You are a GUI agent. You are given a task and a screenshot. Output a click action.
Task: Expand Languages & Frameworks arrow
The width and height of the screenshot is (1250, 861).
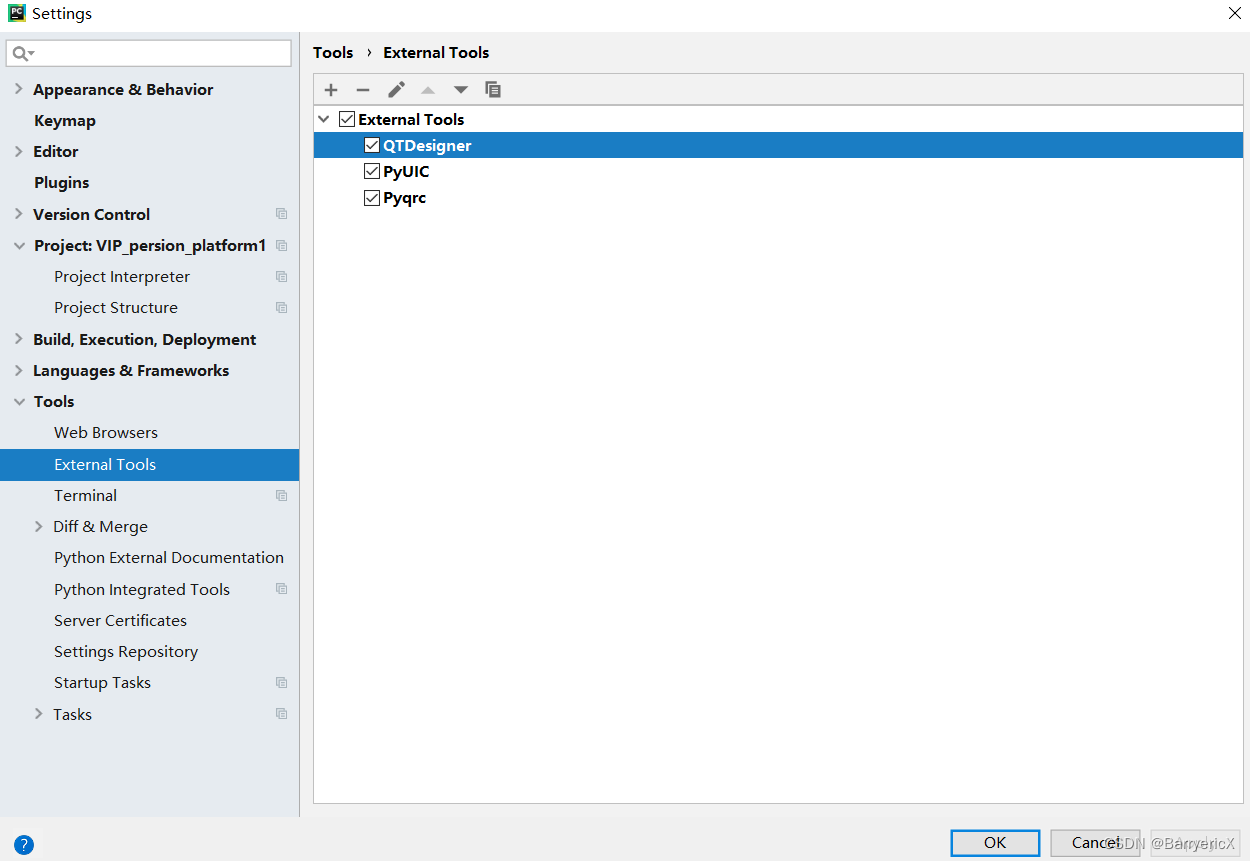tap(18, 370)
